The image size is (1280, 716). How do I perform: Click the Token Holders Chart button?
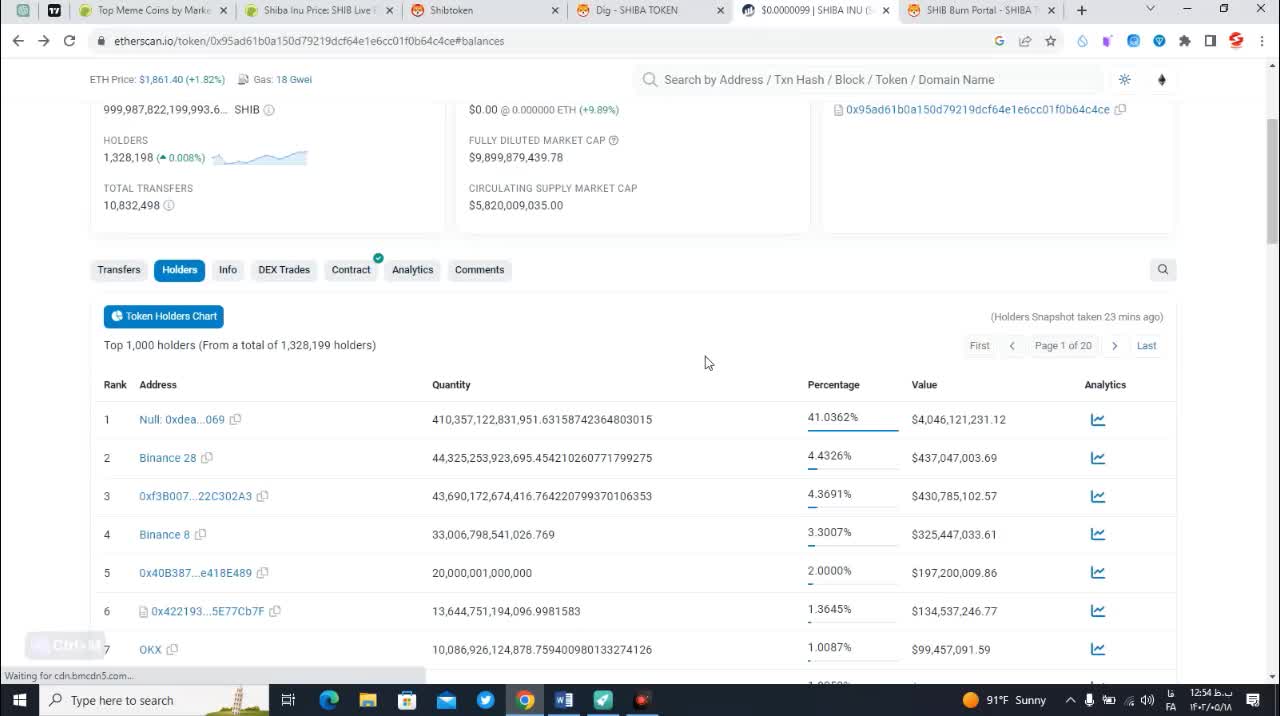164,316
